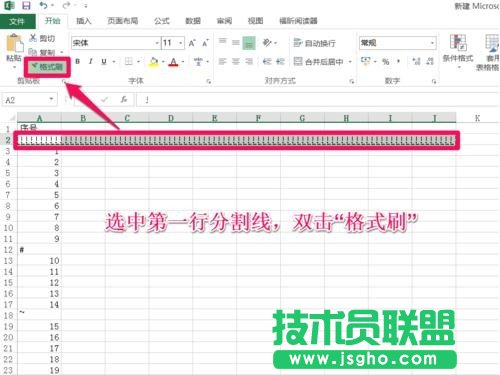Open the font name combo box
500x375 pixels.
click(x=116, y=43)
